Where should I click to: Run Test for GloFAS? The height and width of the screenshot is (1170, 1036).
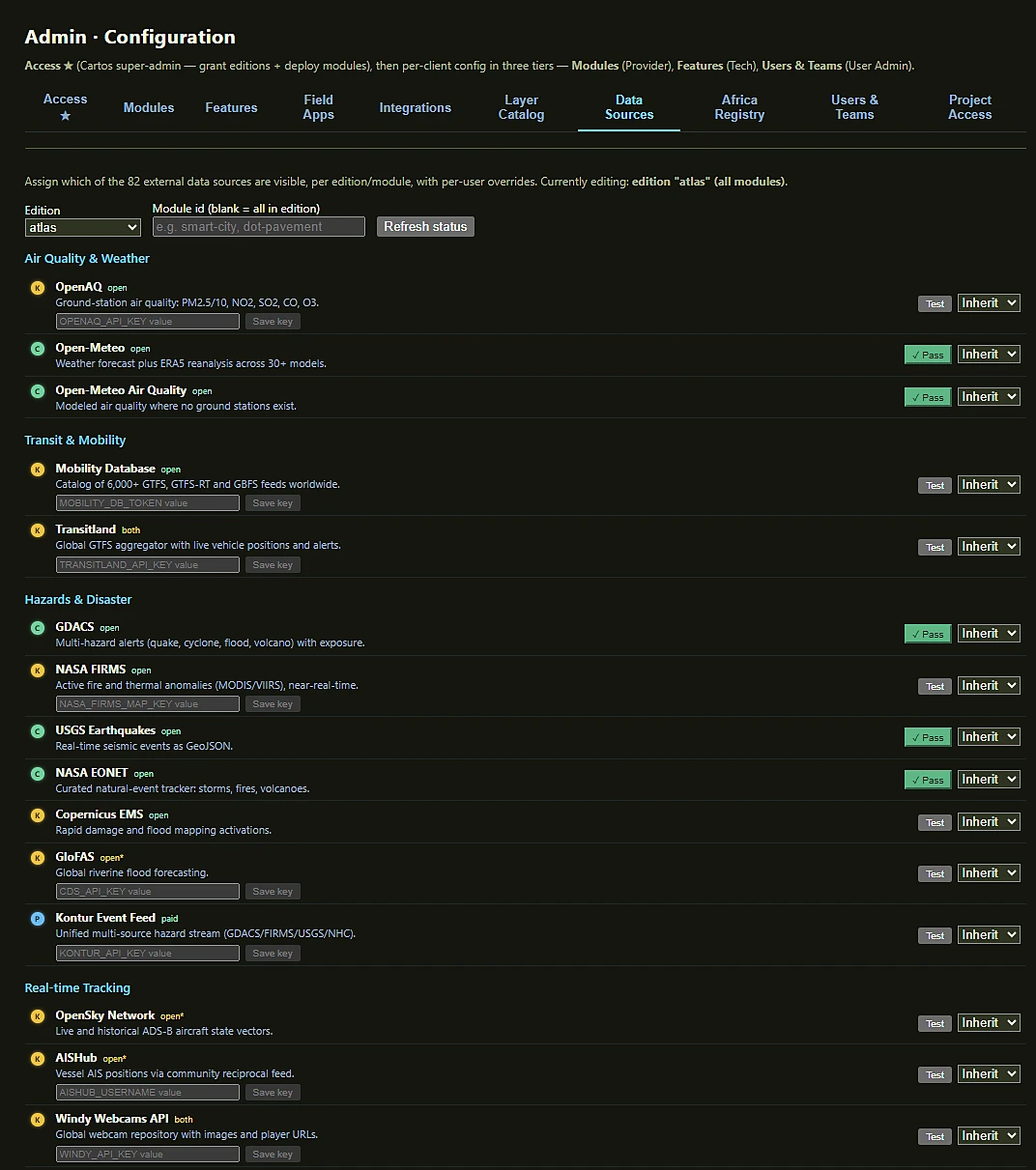935,873
